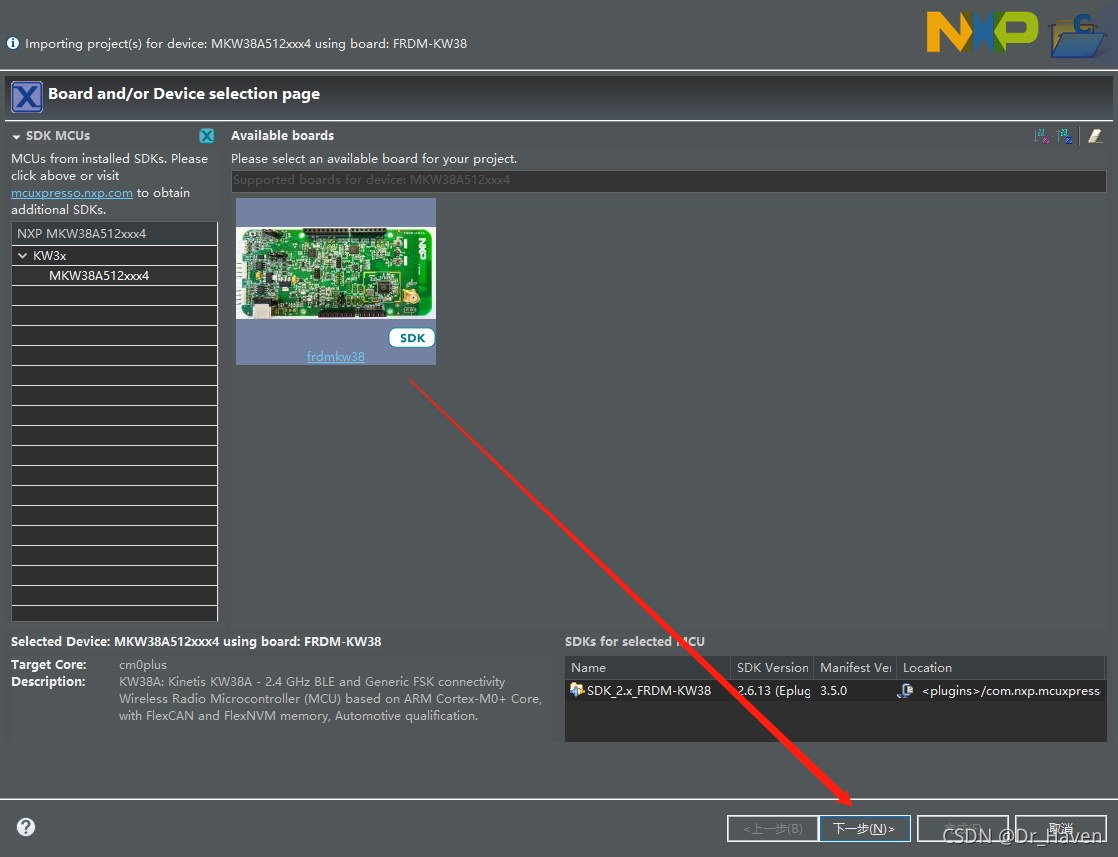The height and width of the screenshot is (857, 1118).
Task: Collapse the SDK MCUs section
Action: coord(16,136)
